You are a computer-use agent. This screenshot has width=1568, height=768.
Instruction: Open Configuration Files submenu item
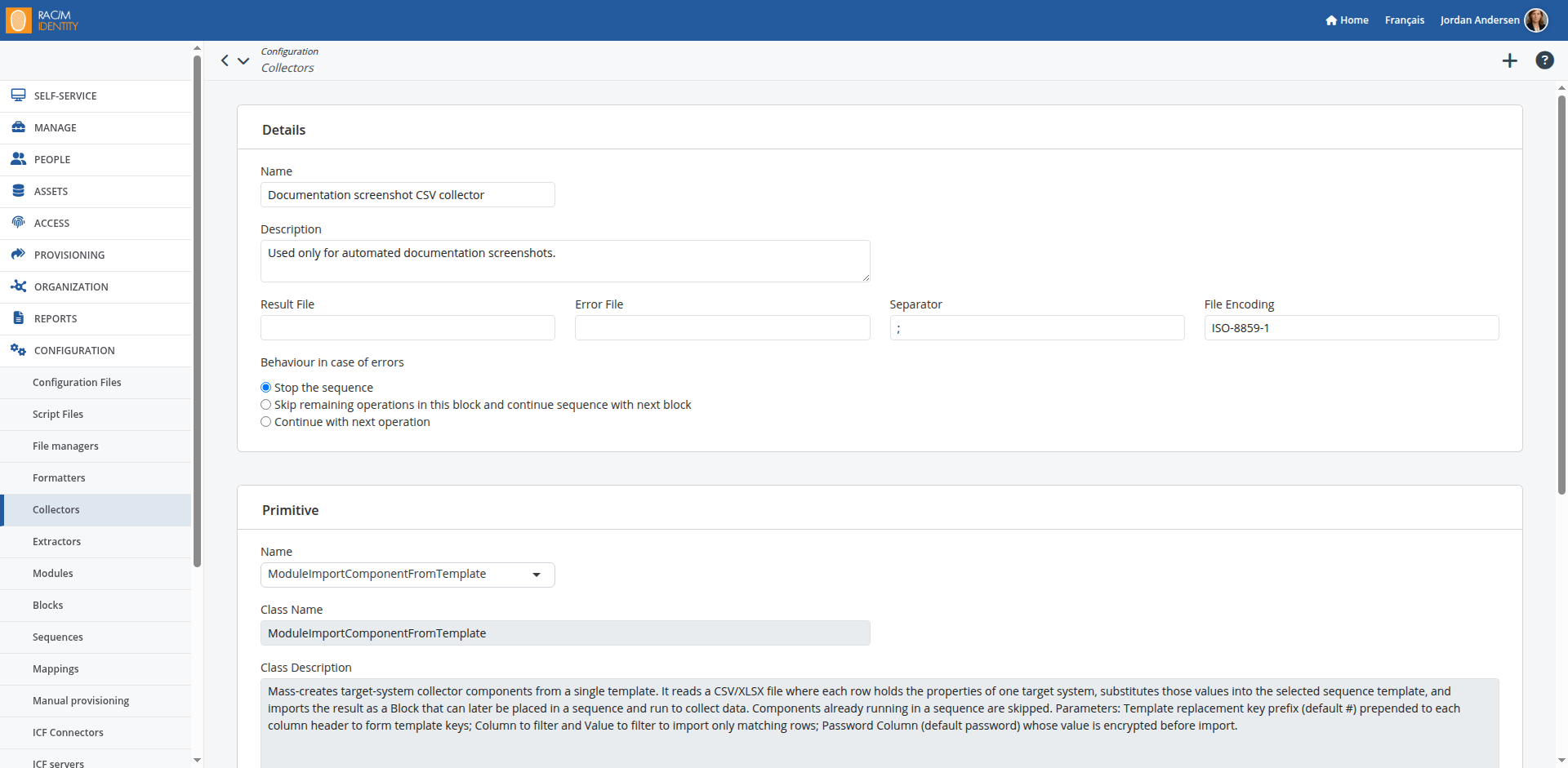click(96, 383)
